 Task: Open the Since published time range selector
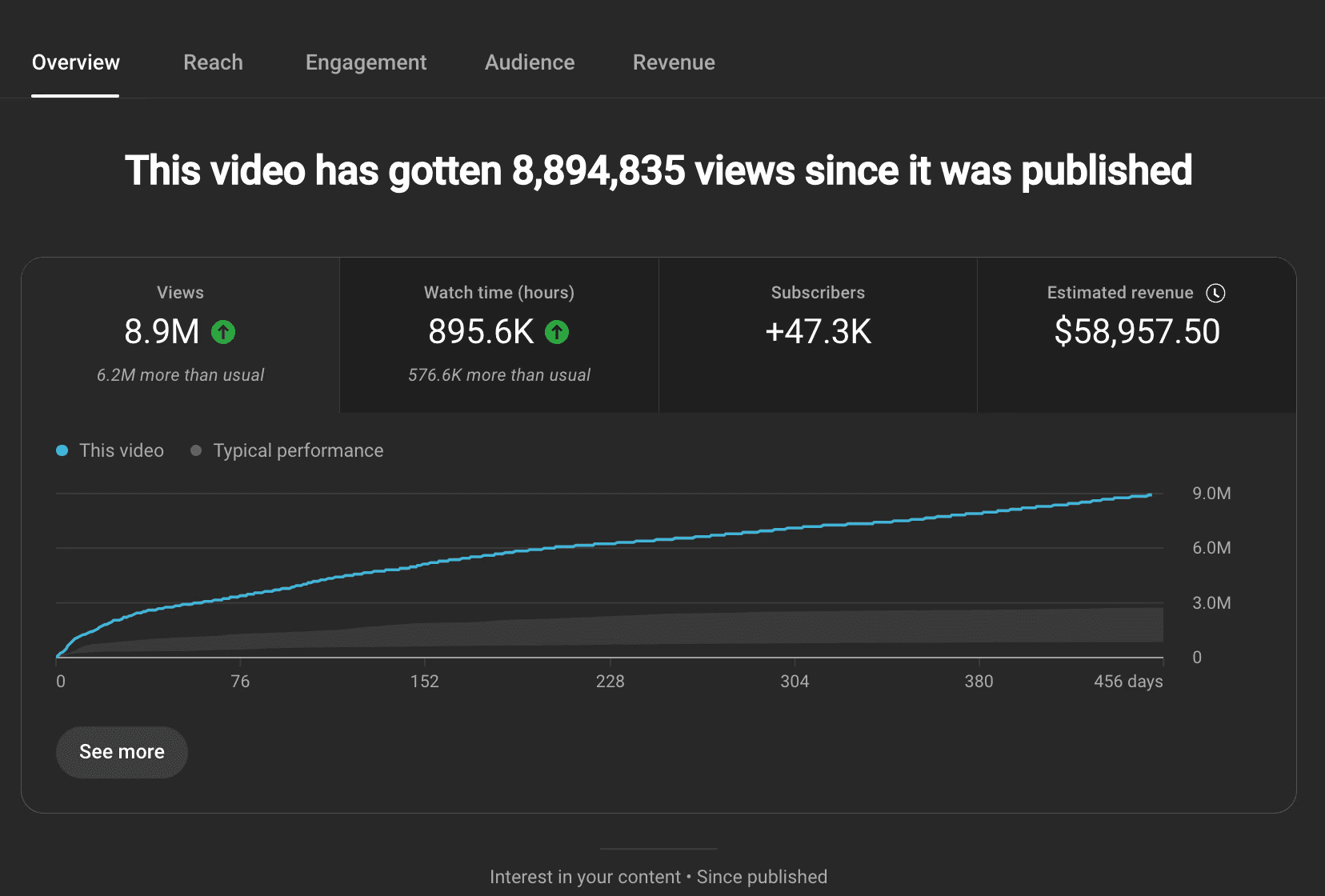pyautogui.click(x=762, y=876)
